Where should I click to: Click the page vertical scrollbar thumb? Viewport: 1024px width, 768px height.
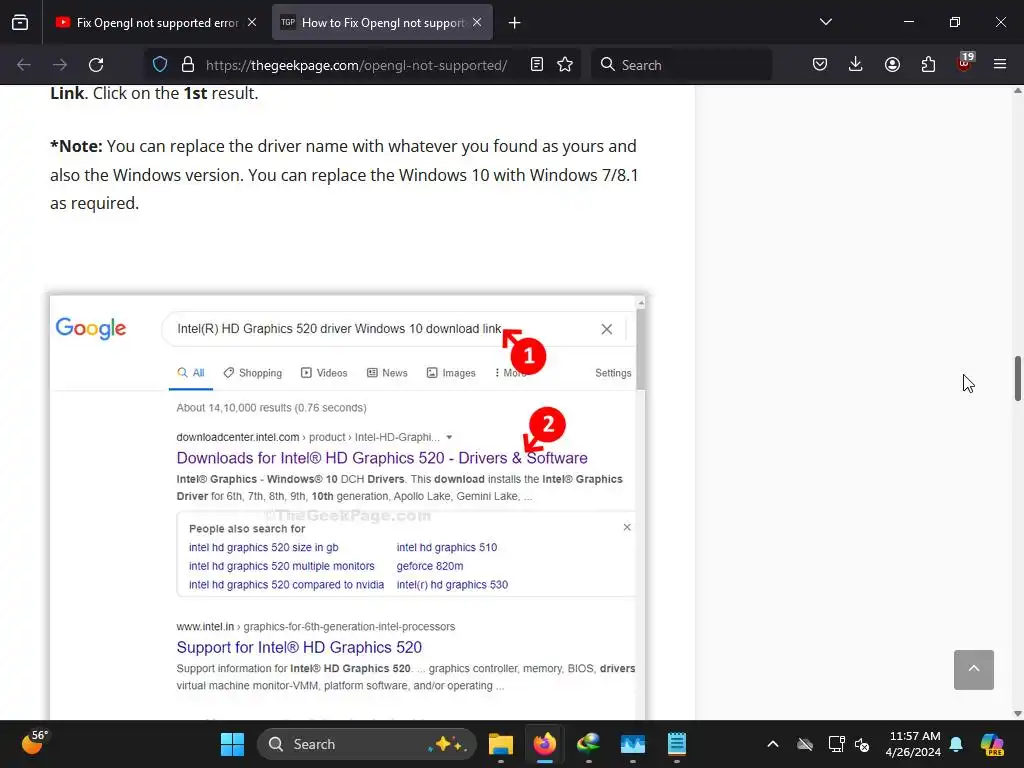coord(1017,379)
